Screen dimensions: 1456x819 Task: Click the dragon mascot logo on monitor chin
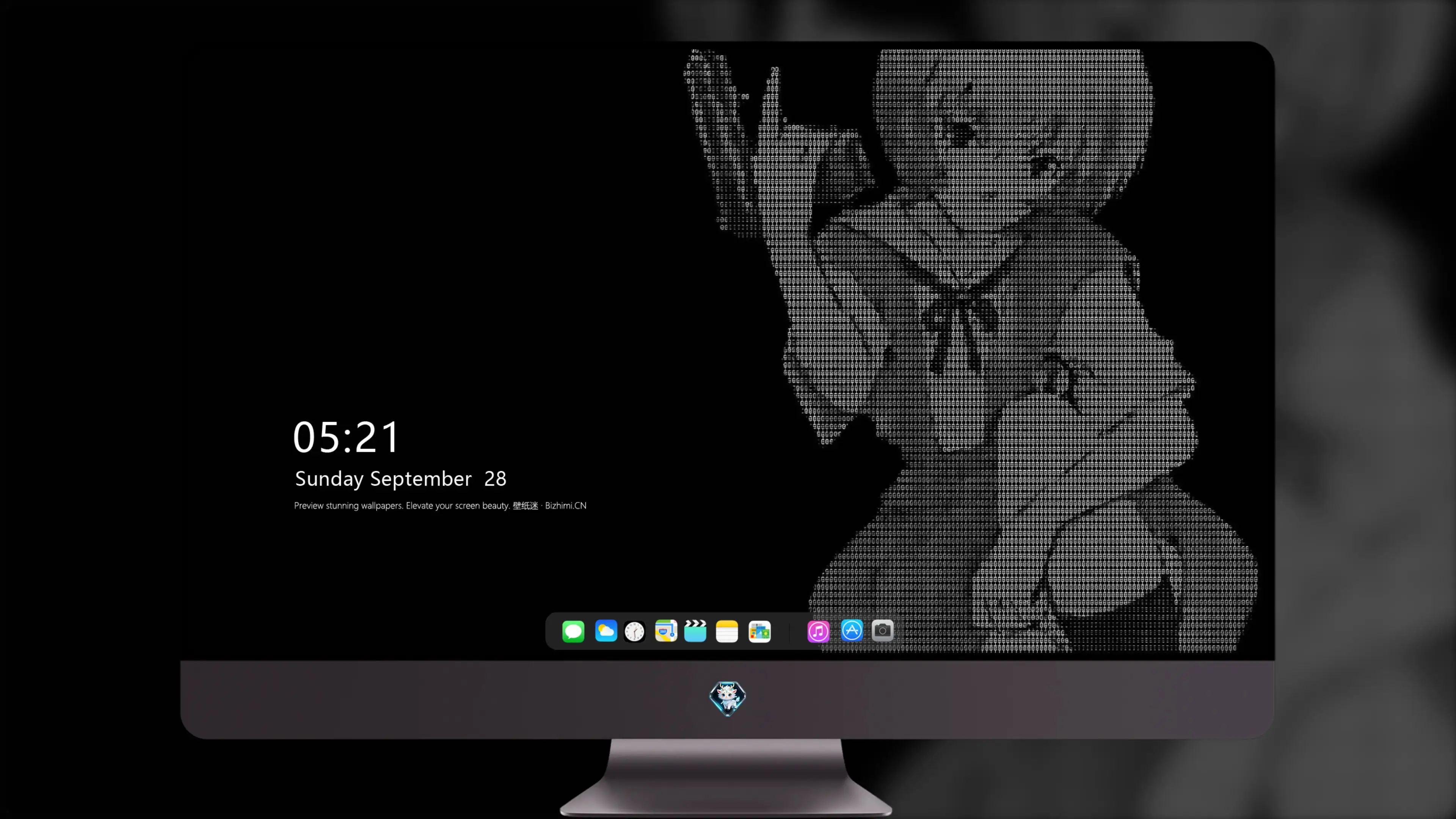tap(728, 698)
